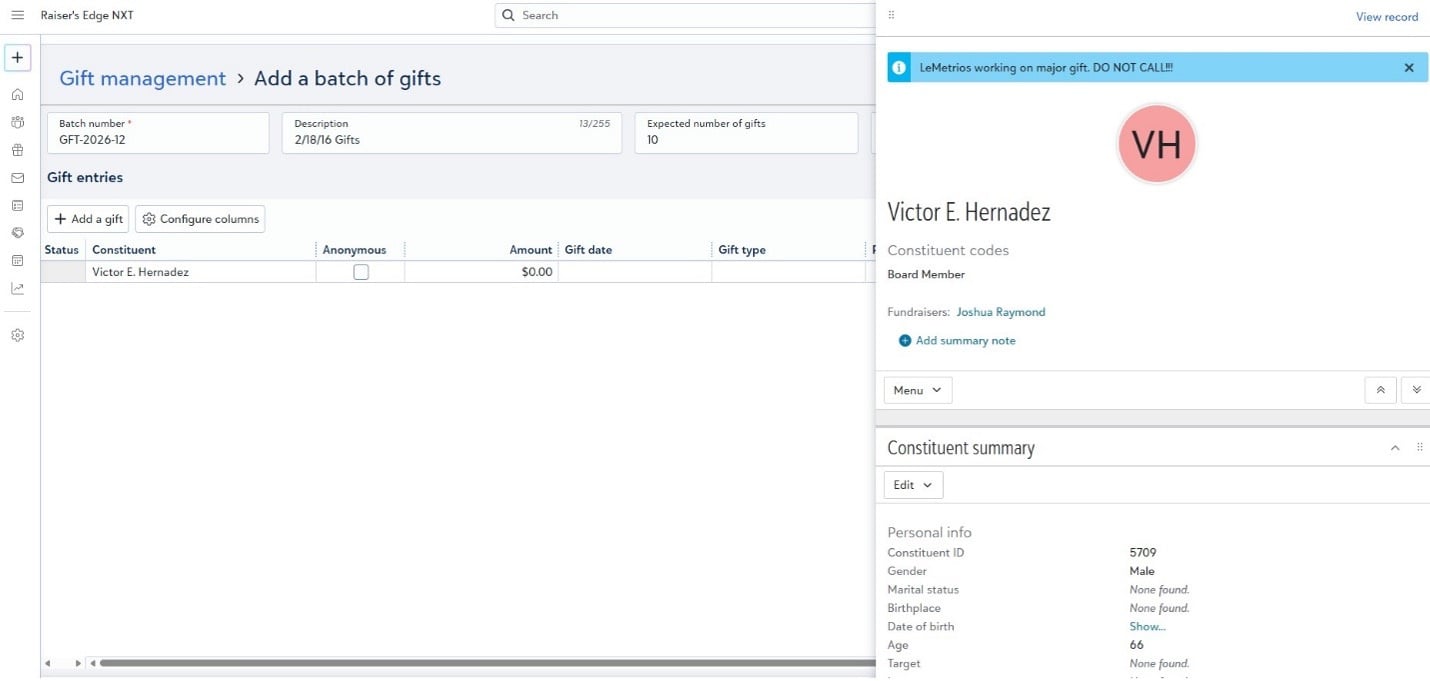Open the Menu dropdown on the constituent panel
This screenshot has height=681, width=1430.
916,390
